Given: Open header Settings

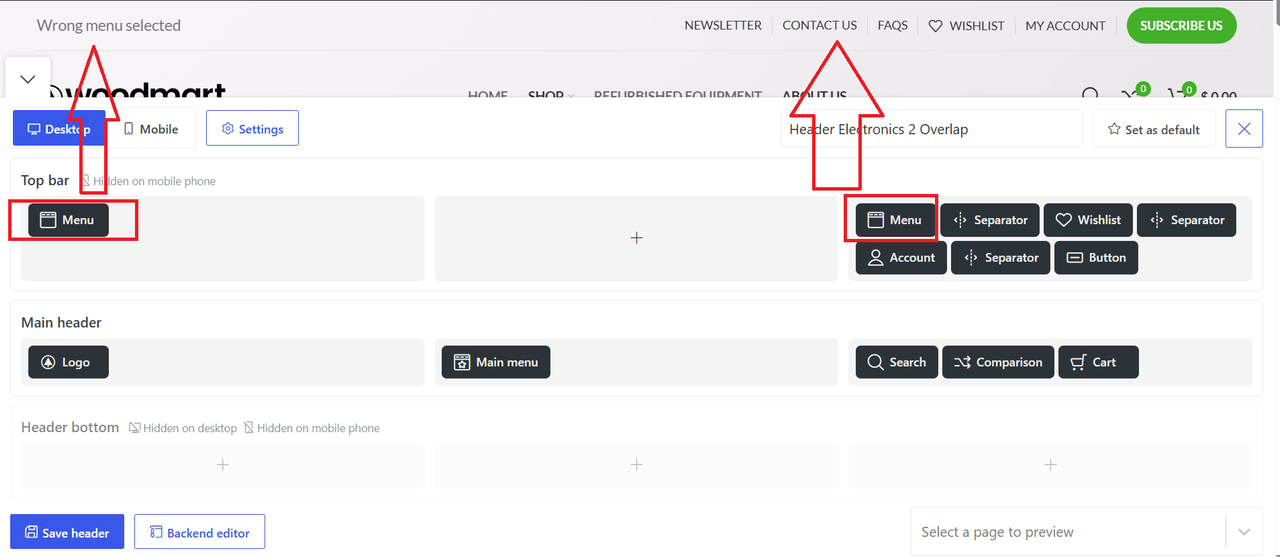Looking at the screenshot, I should pos(252,129).
